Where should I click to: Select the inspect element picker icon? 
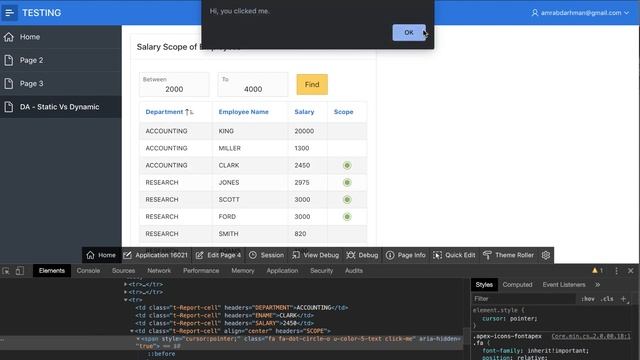pyautogui.click(x=6, y=271)
